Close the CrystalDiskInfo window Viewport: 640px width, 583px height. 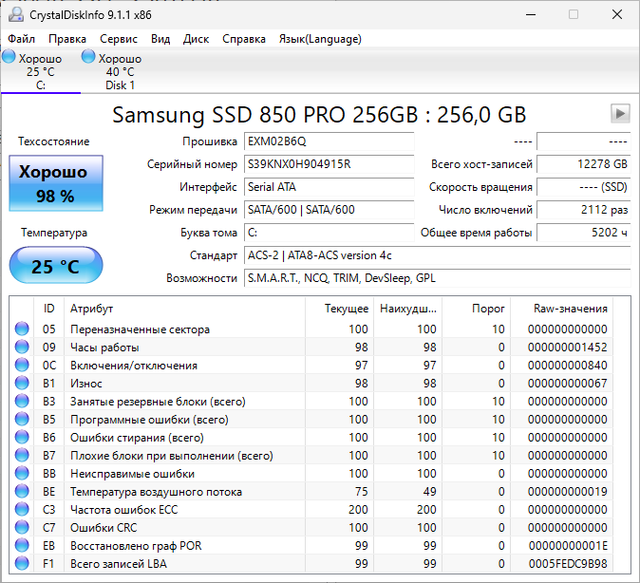click(617, 15)
